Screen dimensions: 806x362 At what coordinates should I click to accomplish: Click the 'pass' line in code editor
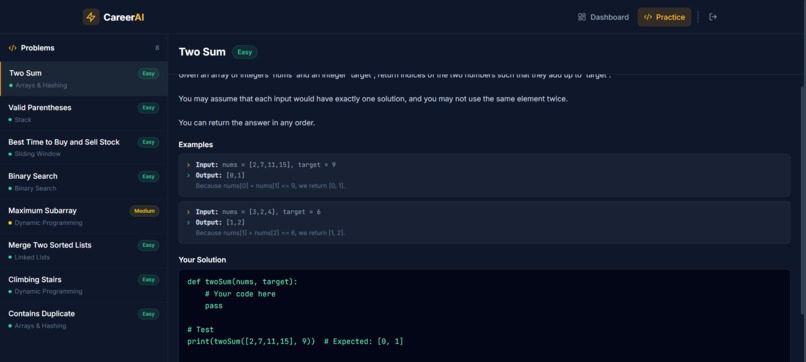pyautogui.click(x=213, y=306)
